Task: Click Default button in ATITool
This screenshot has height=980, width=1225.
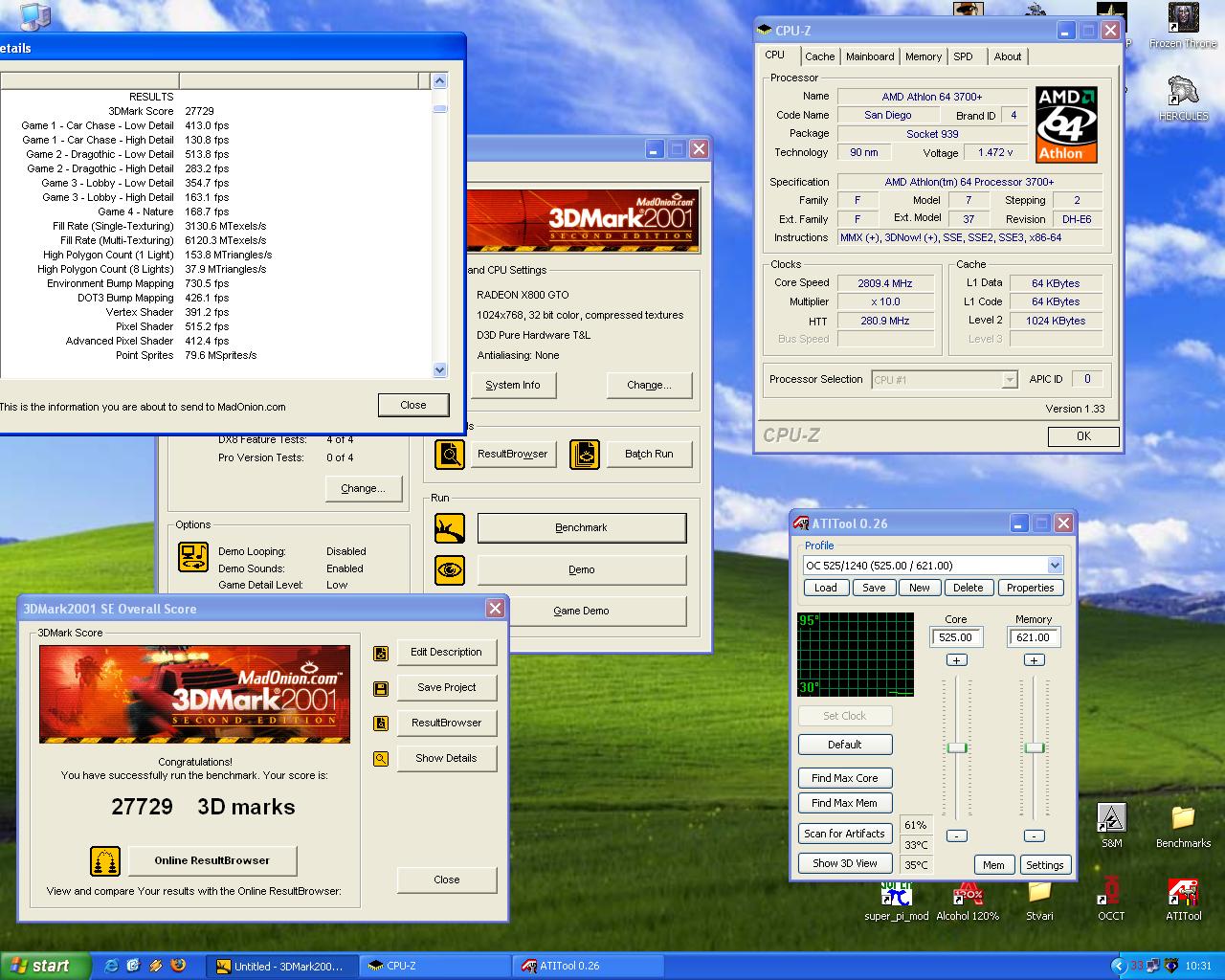Action: point(845,745)
